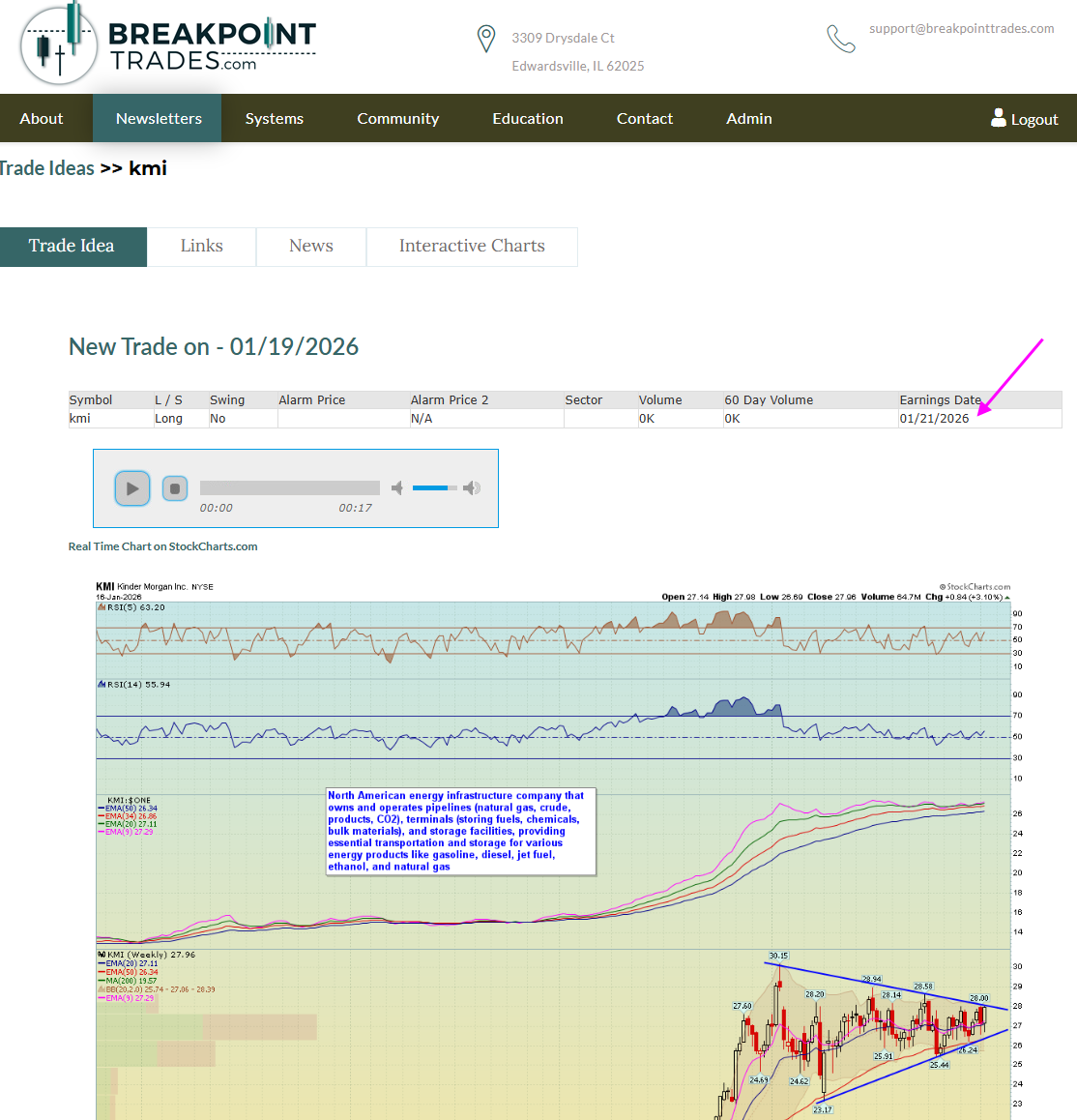
Task: Switch to the News tab
Action: click(x=310, y=247)
